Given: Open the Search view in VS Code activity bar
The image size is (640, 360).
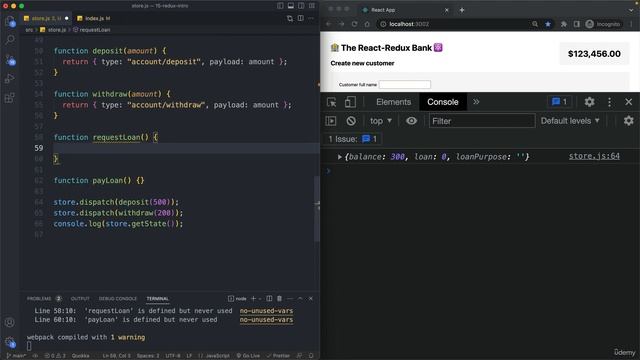Looking at the screenshot, I should point(10,40).
